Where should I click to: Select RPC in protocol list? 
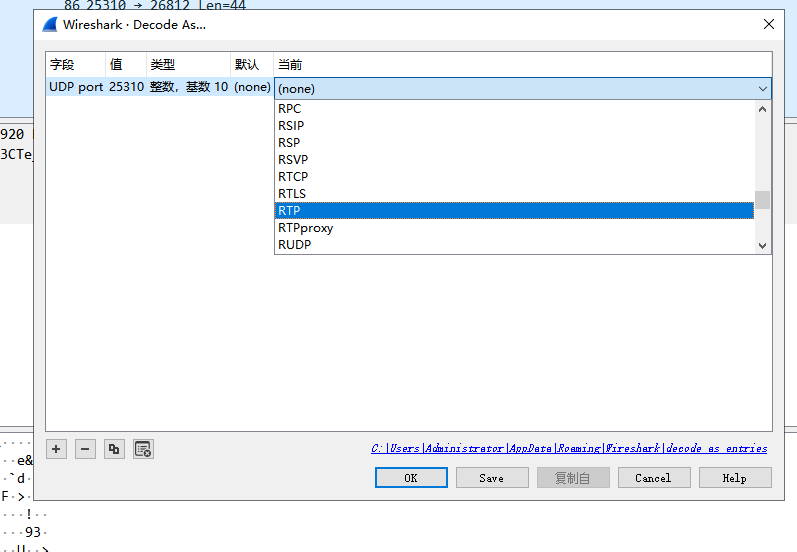point(514,109)
